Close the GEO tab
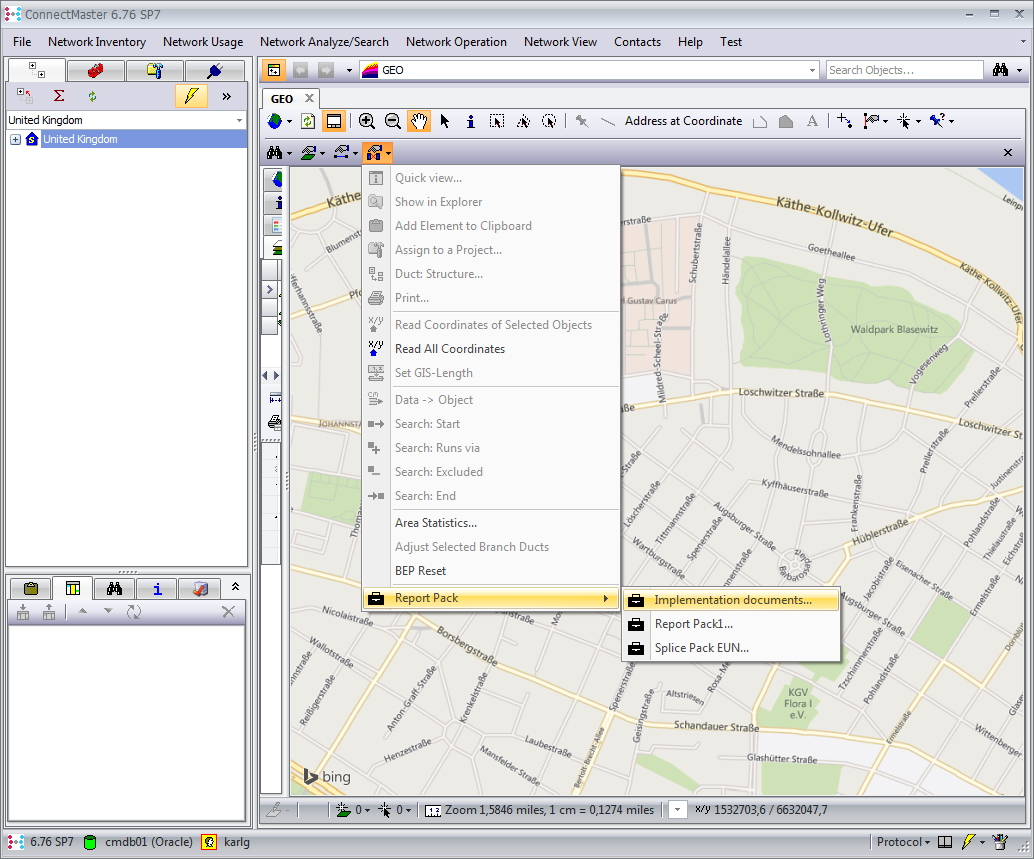 point(309,98)
